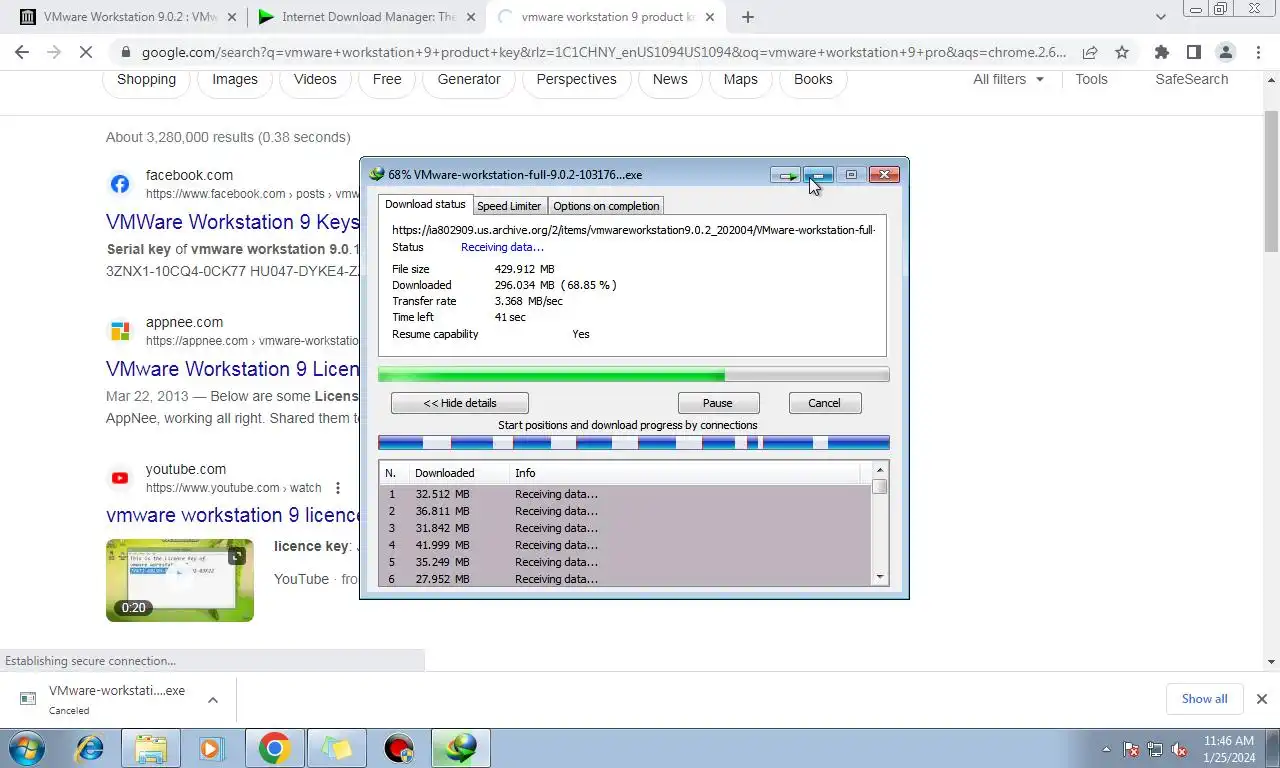Viewport: 1280px width, 768px height.
Task: Click youtube.com result favicon
Action: [x=120, y=478]
